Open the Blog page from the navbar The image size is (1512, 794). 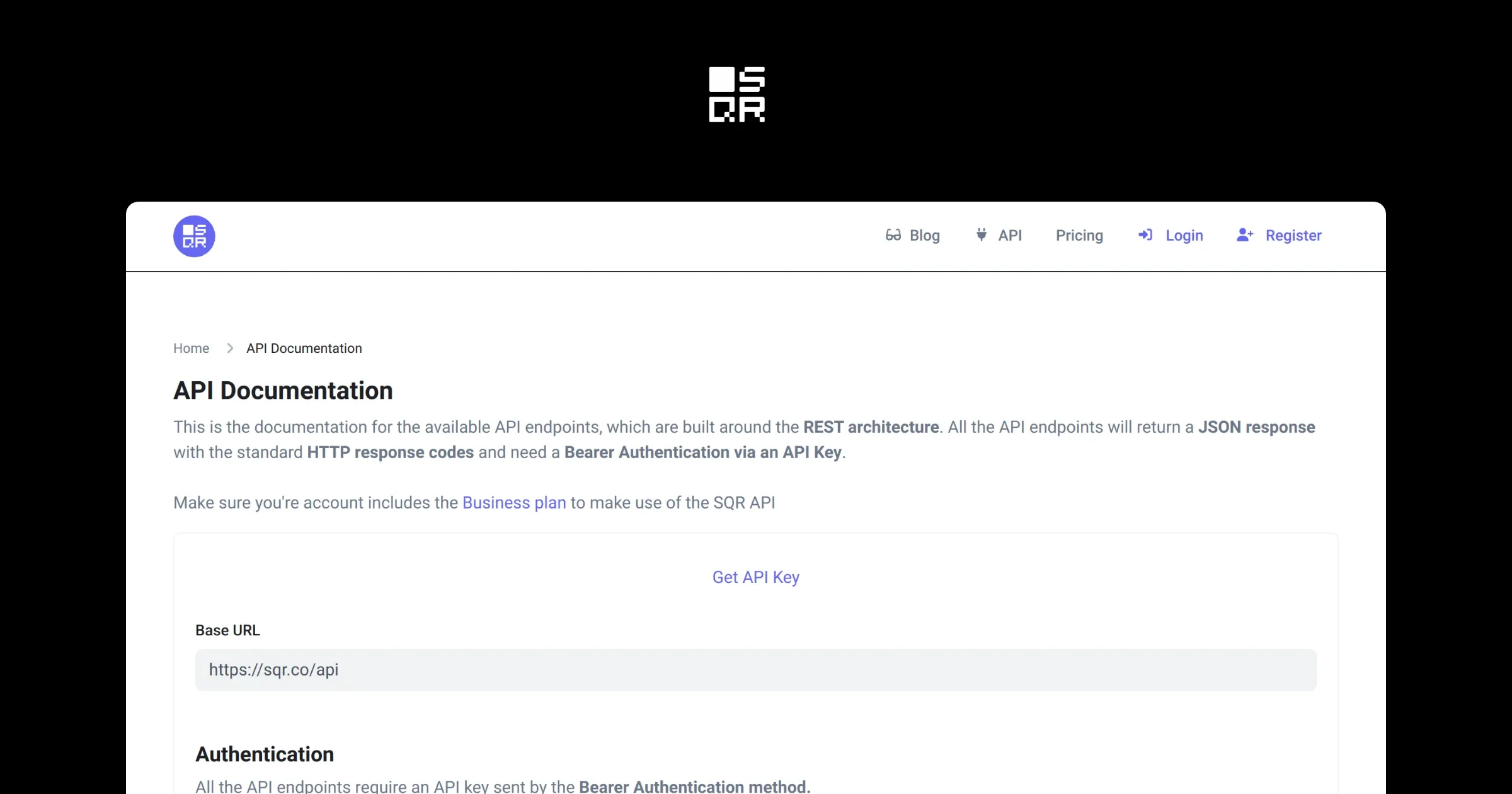click(x=924, y=236)
